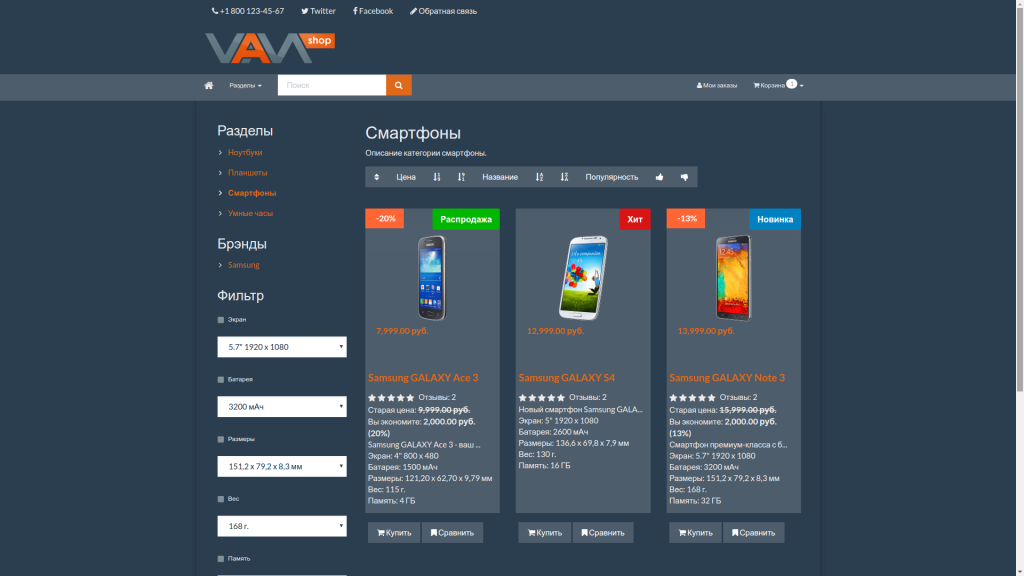
Task: Click the Поиск search input field
Action: coord(332,85)
